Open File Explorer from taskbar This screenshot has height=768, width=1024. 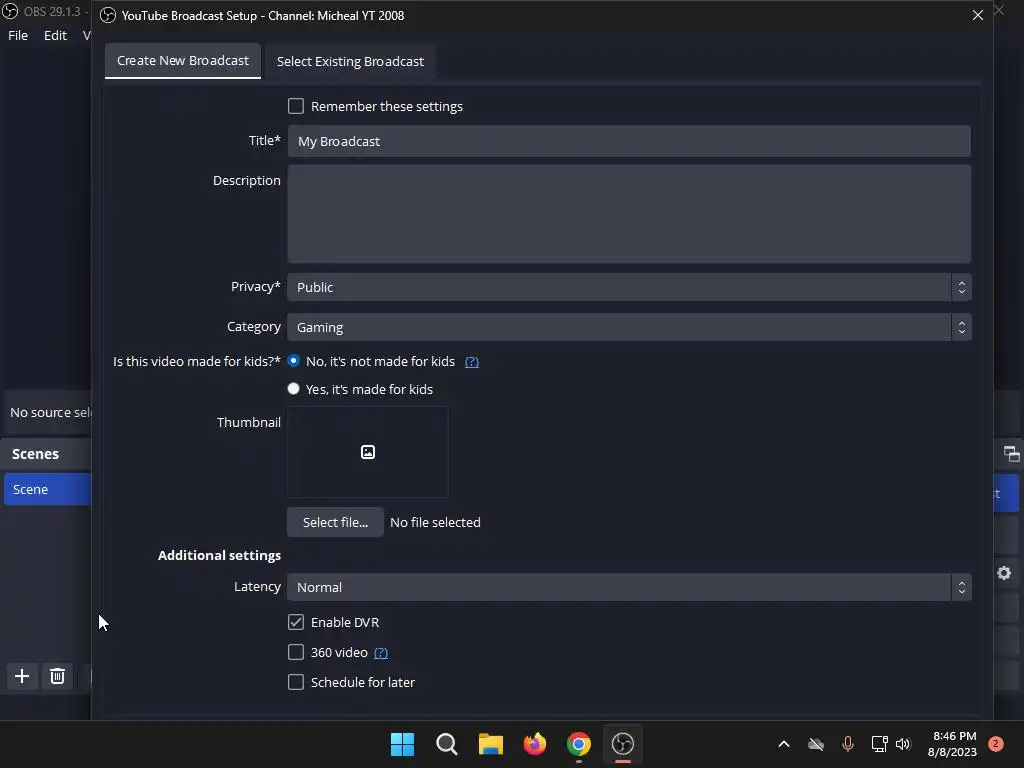[x=490, y=744]
